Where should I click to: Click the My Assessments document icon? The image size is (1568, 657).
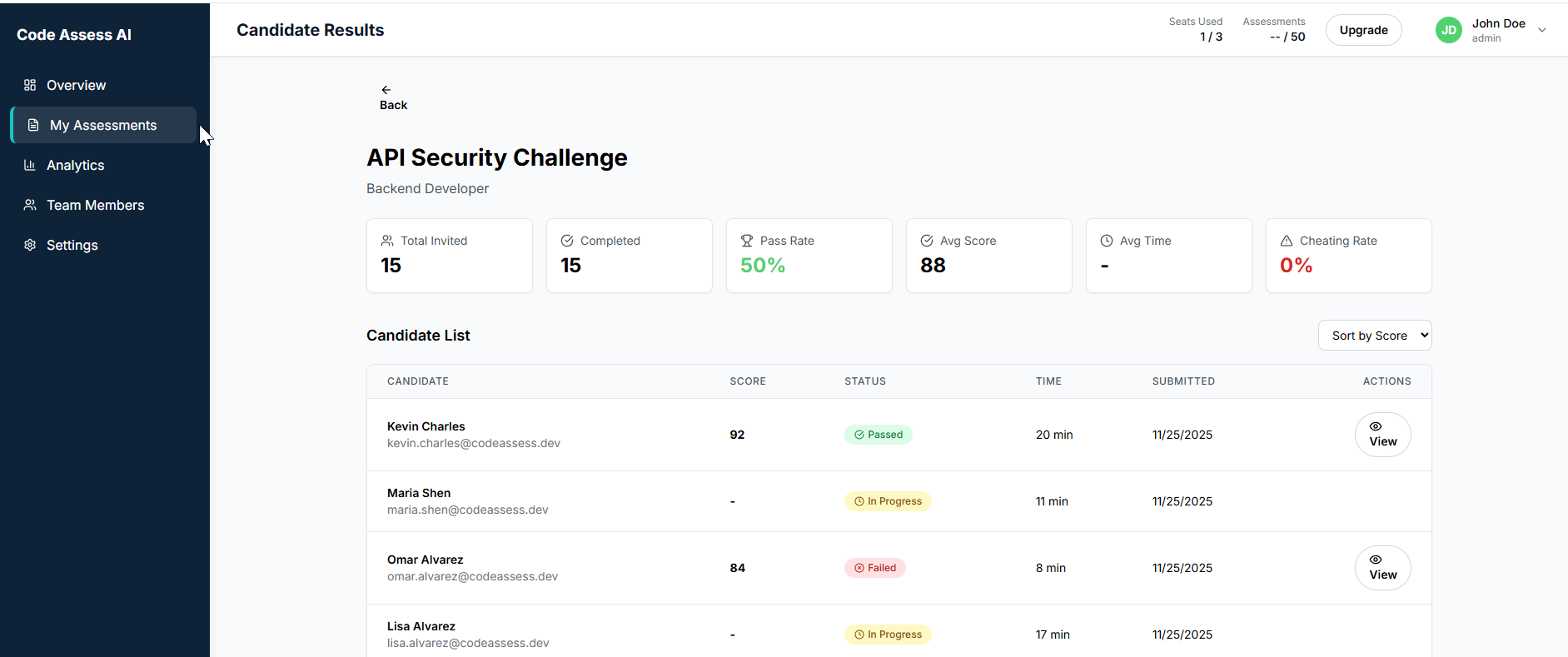pos(33,125)
